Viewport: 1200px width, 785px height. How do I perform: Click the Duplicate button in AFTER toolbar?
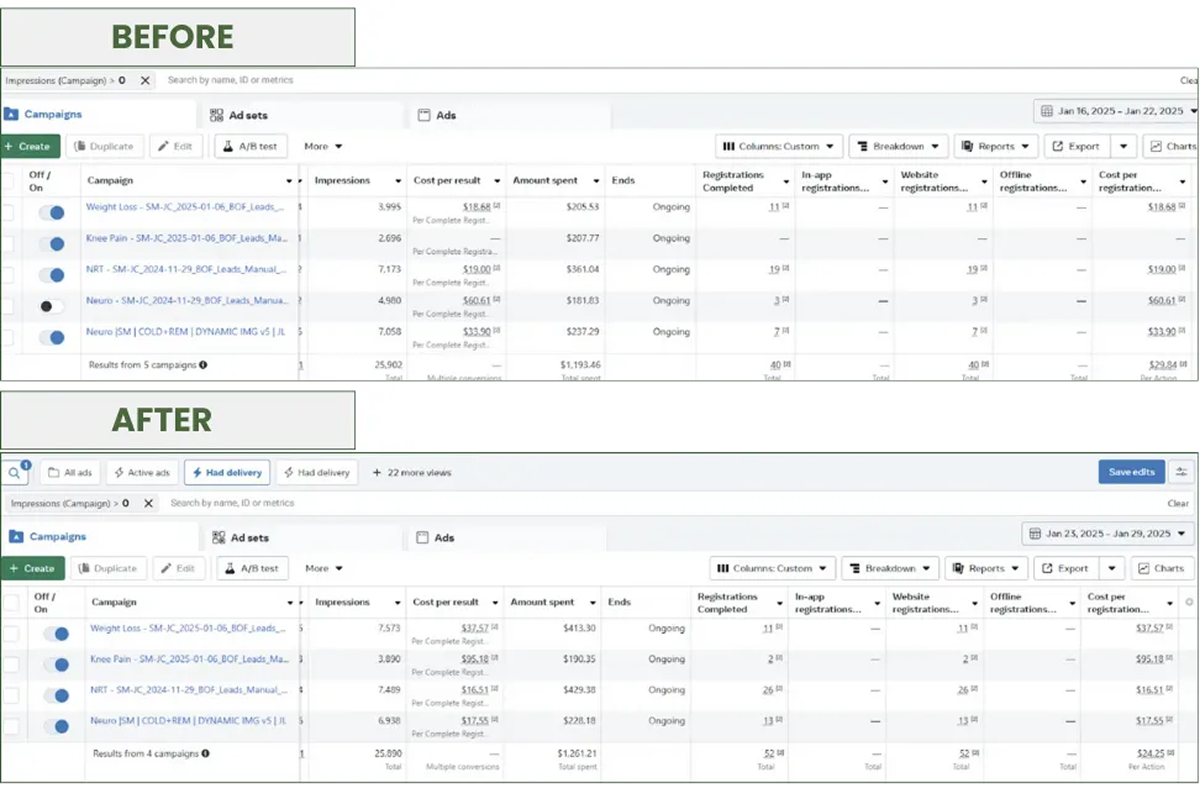coord(108,568)
